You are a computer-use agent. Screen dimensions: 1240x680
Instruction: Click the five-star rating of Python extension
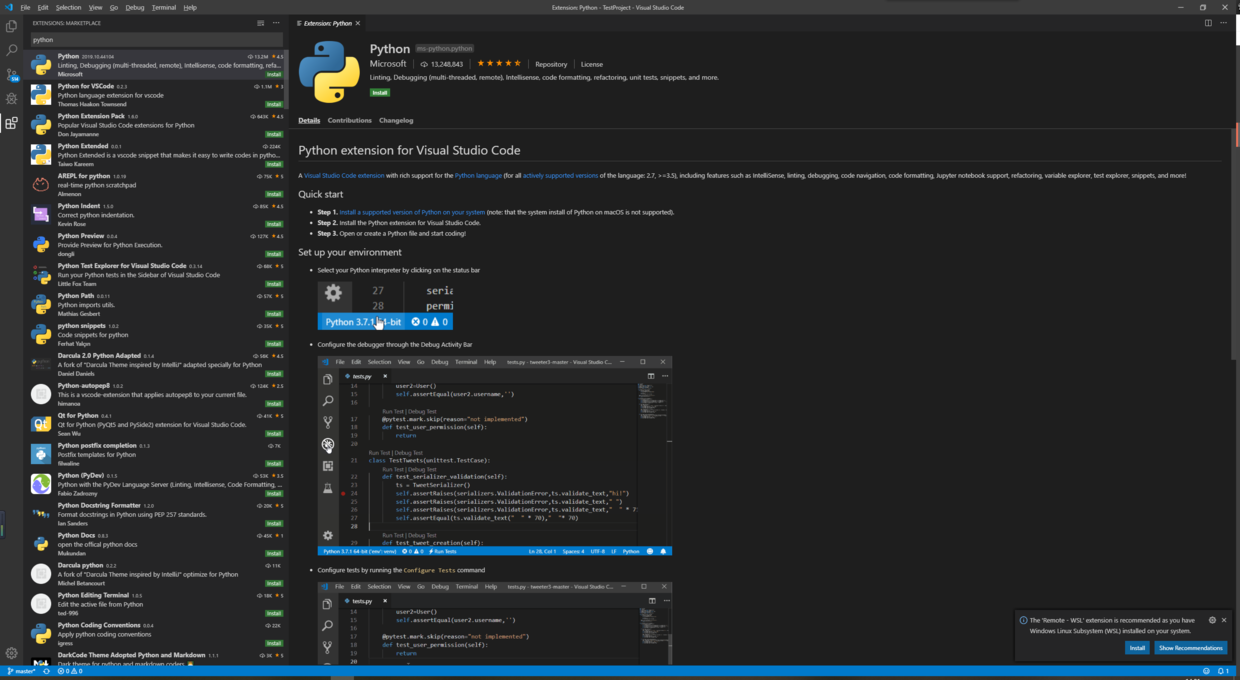(x=499, y=64)
